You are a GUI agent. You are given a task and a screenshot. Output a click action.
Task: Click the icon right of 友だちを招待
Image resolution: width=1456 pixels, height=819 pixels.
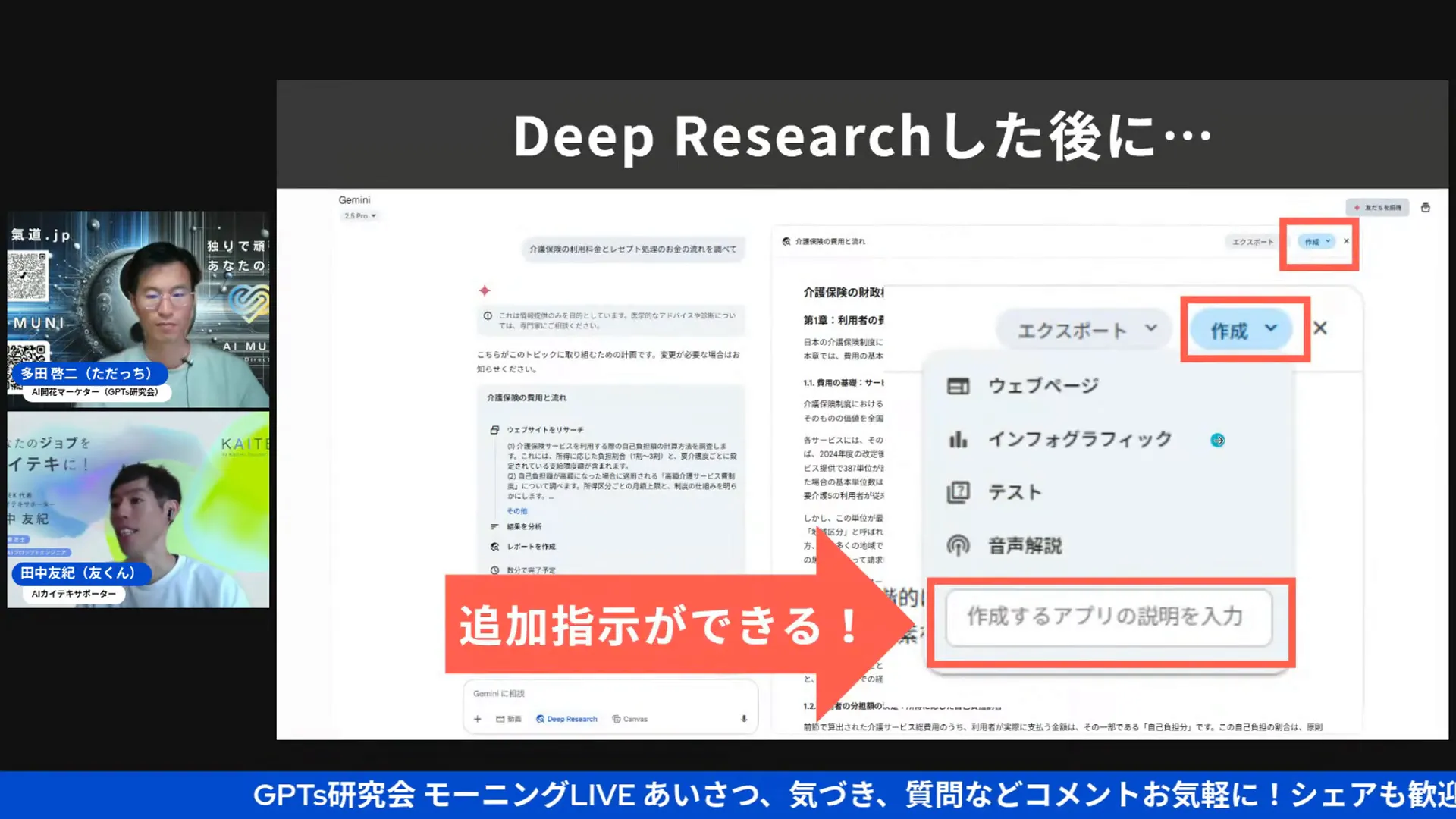(1426, 208)
